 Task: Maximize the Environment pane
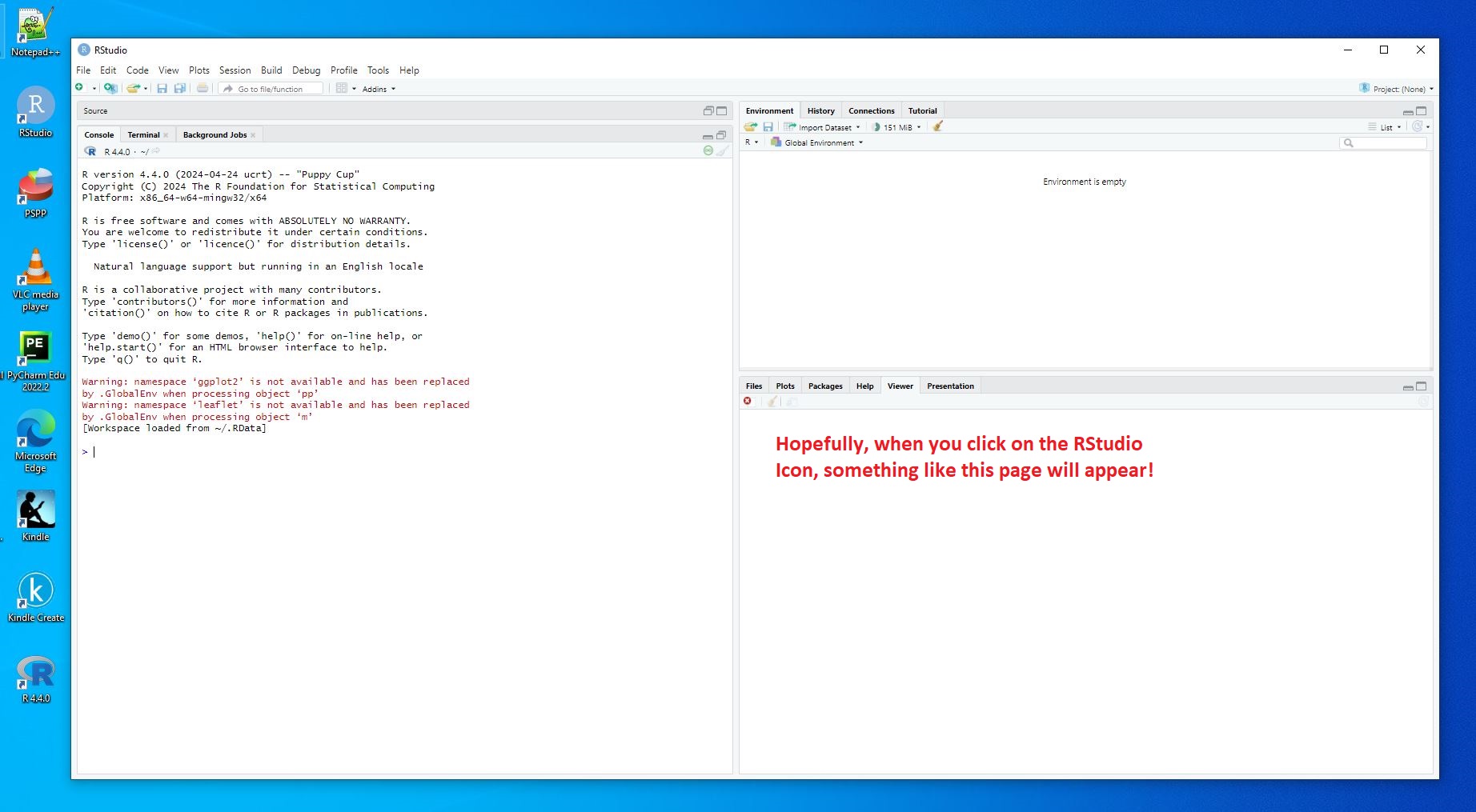point(1422,111)
